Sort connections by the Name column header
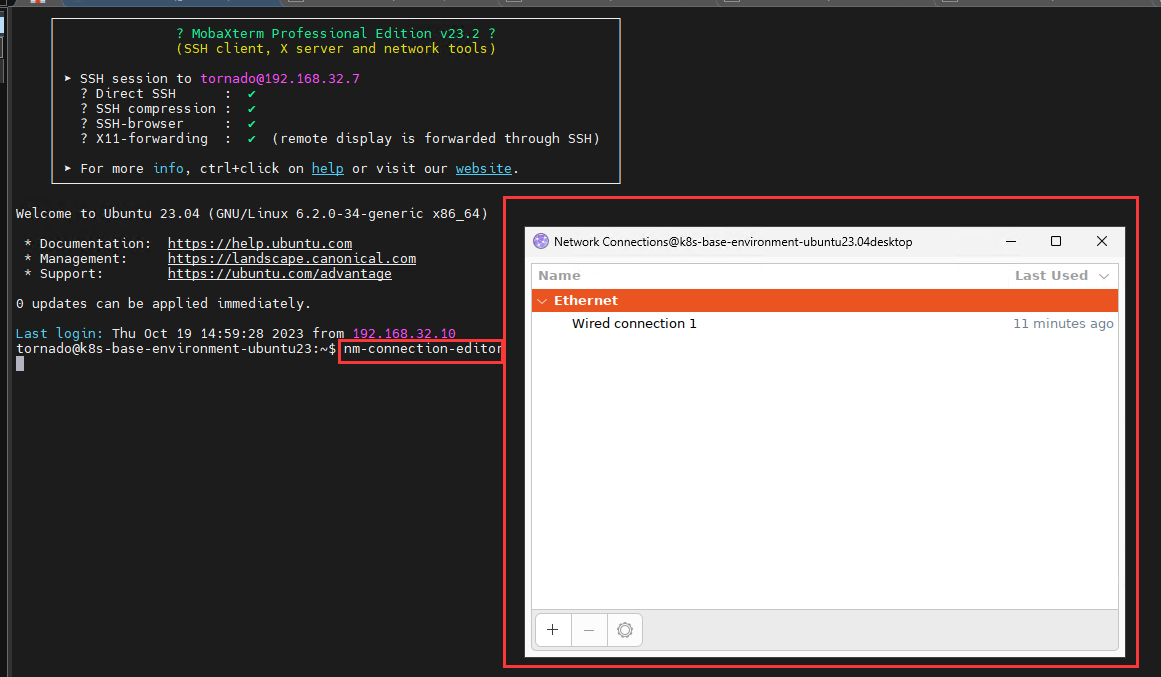 (x=559, y=275)
